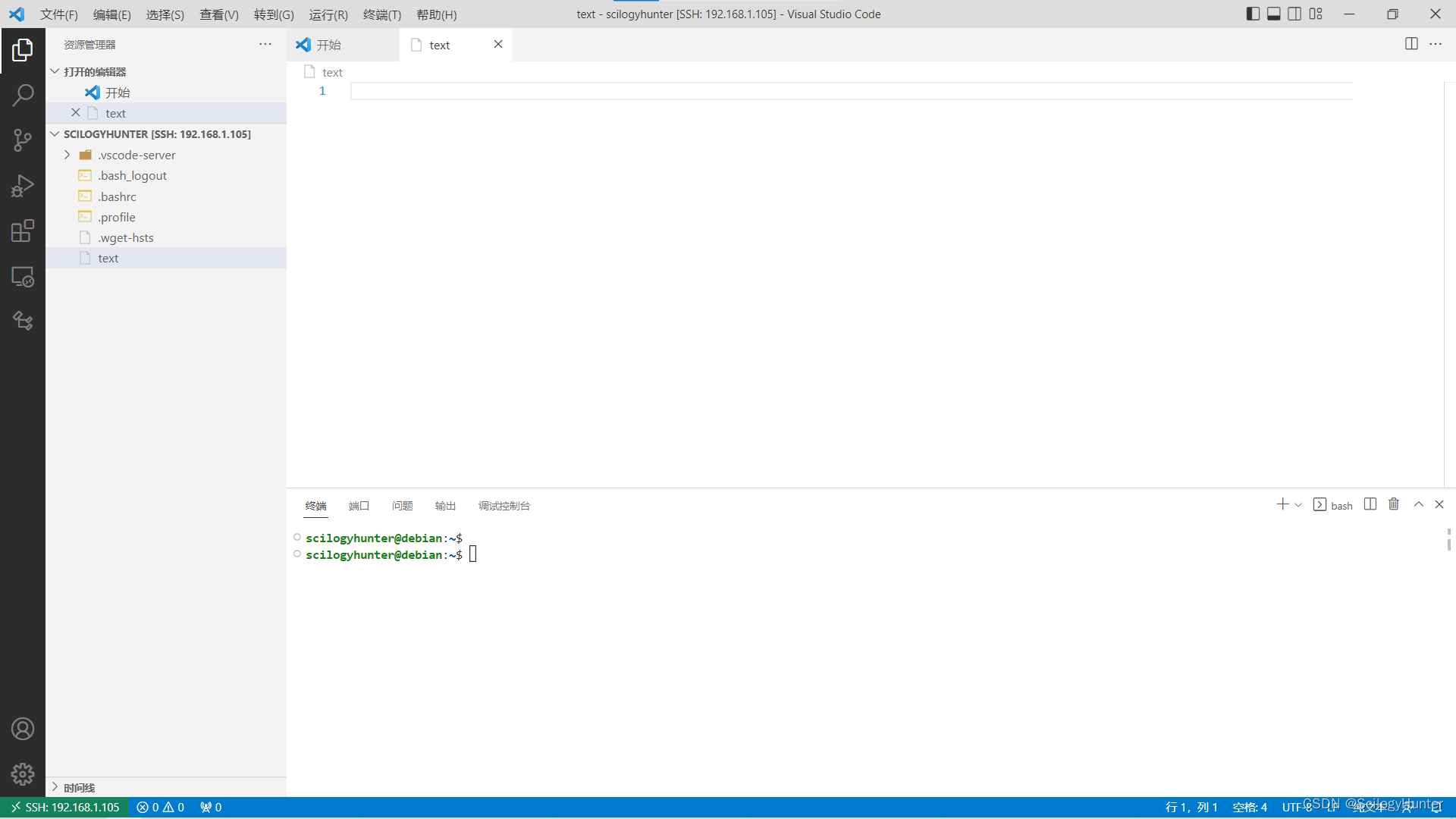Open the Go menu
Screen dimensions: 1456x819
(x=274, y=14)
